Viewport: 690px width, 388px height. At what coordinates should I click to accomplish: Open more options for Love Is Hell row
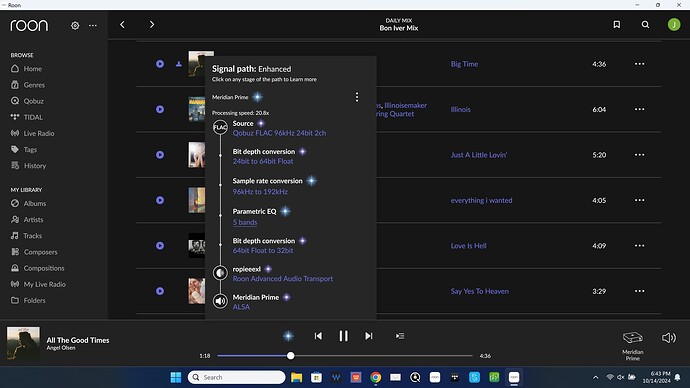639,245
